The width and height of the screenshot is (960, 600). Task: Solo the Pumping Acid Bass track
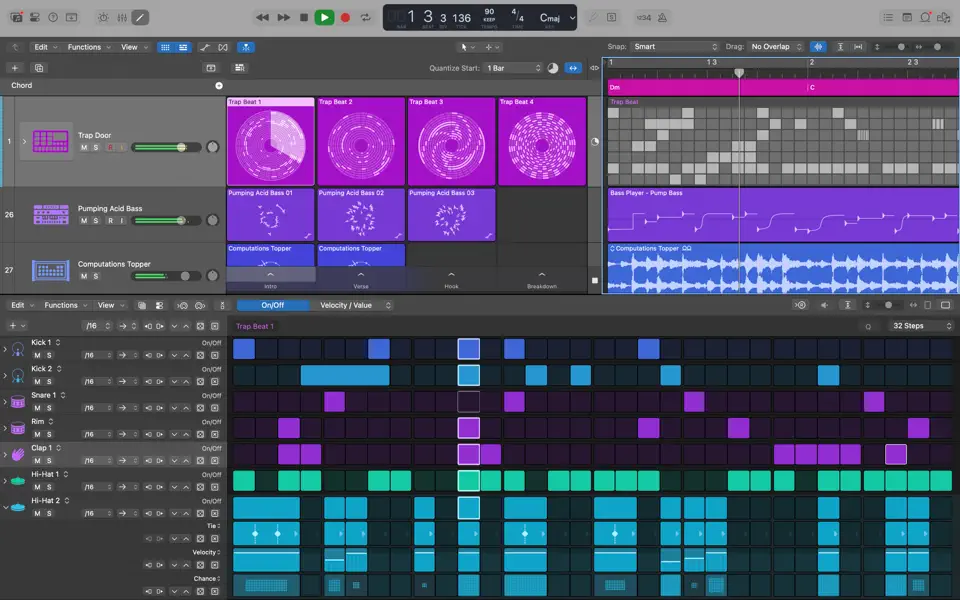(x=96, y=221)
